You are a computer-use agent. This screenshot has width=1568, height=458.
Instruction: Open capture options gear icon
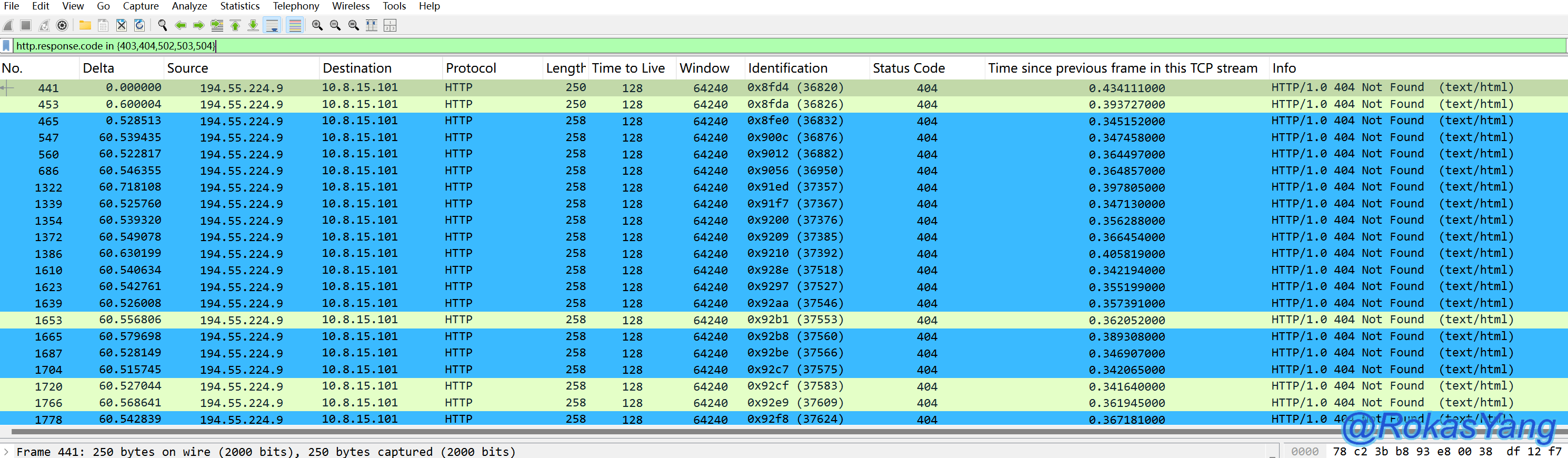coord(62,25)
